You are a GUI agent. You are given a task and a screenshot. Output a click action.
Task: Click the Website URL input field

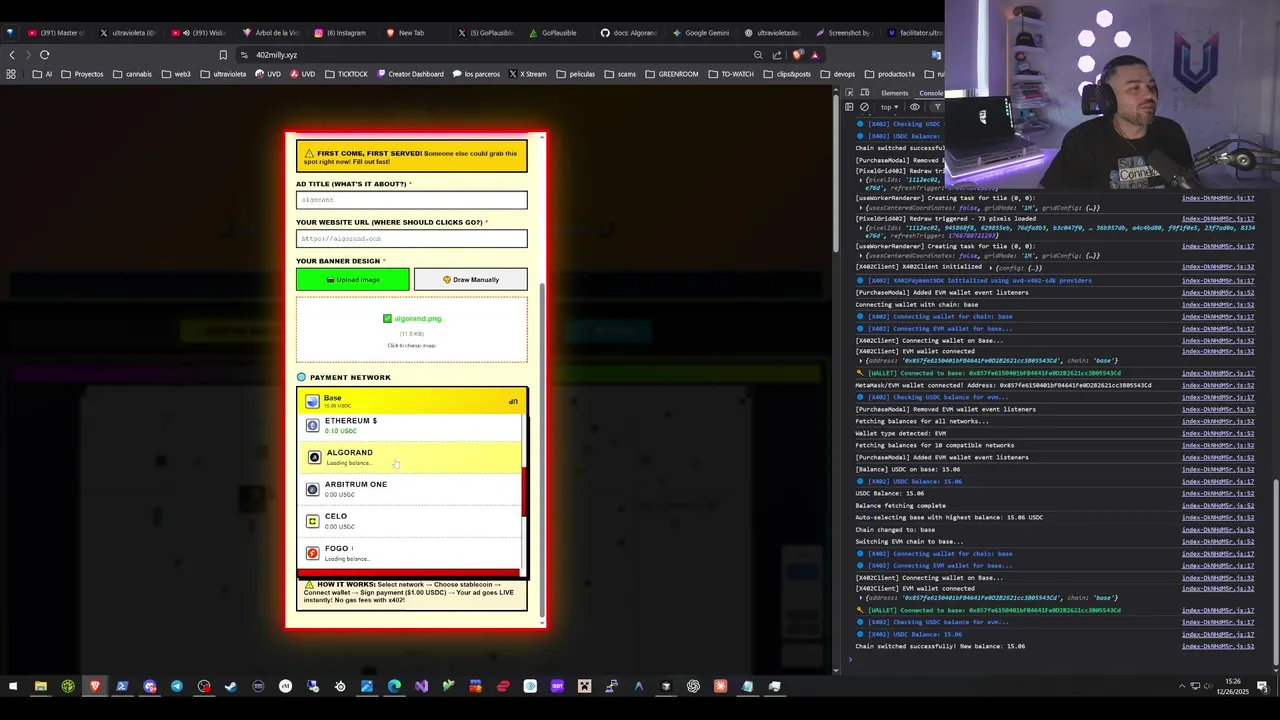411,239
